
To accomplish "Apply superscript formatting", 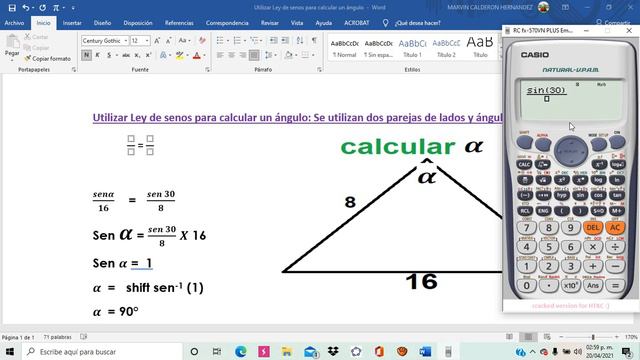I will [x=149, y=55].
